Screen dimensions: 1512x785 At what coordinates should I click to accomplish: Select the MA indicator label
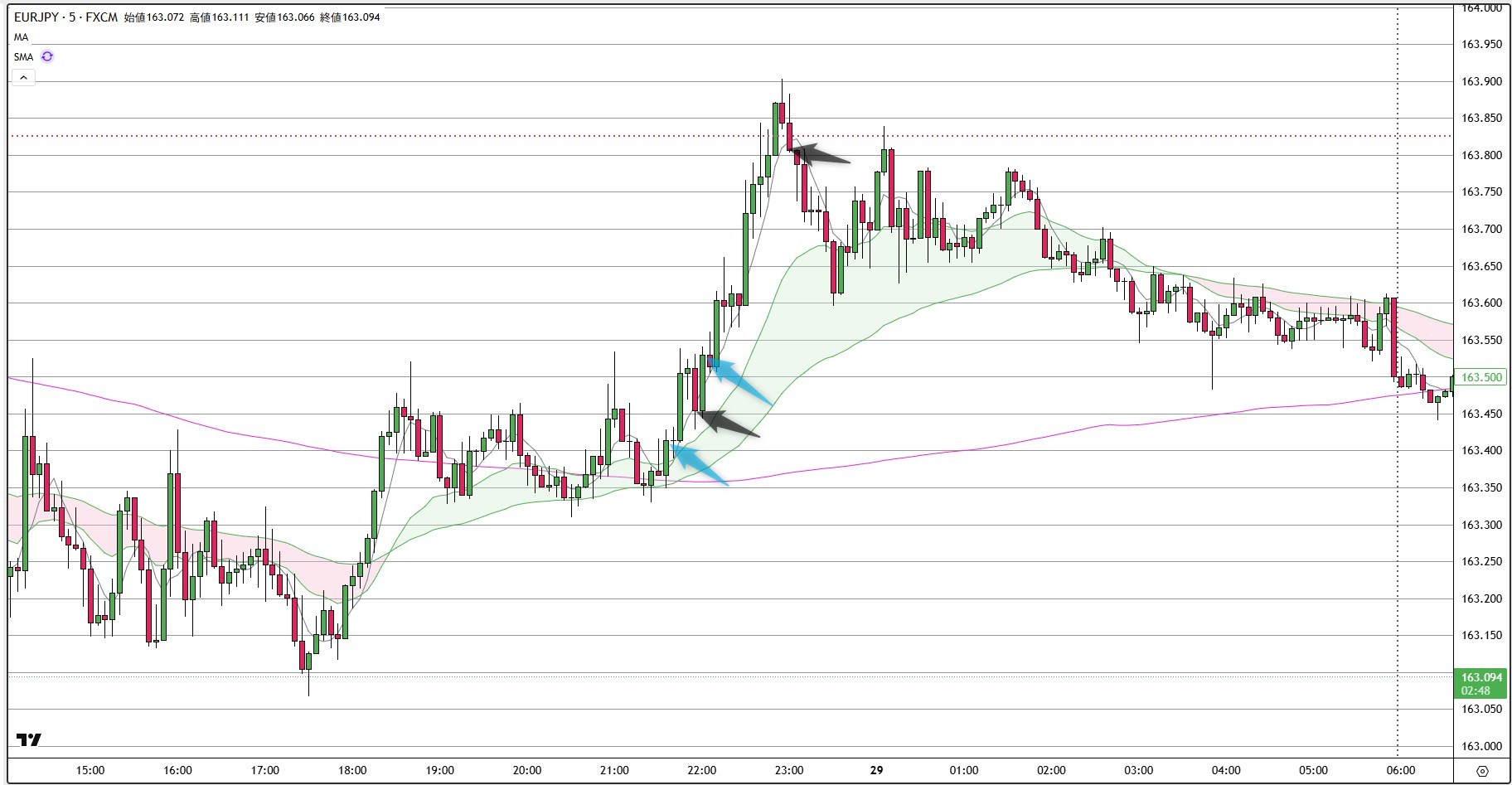point(21,37)
